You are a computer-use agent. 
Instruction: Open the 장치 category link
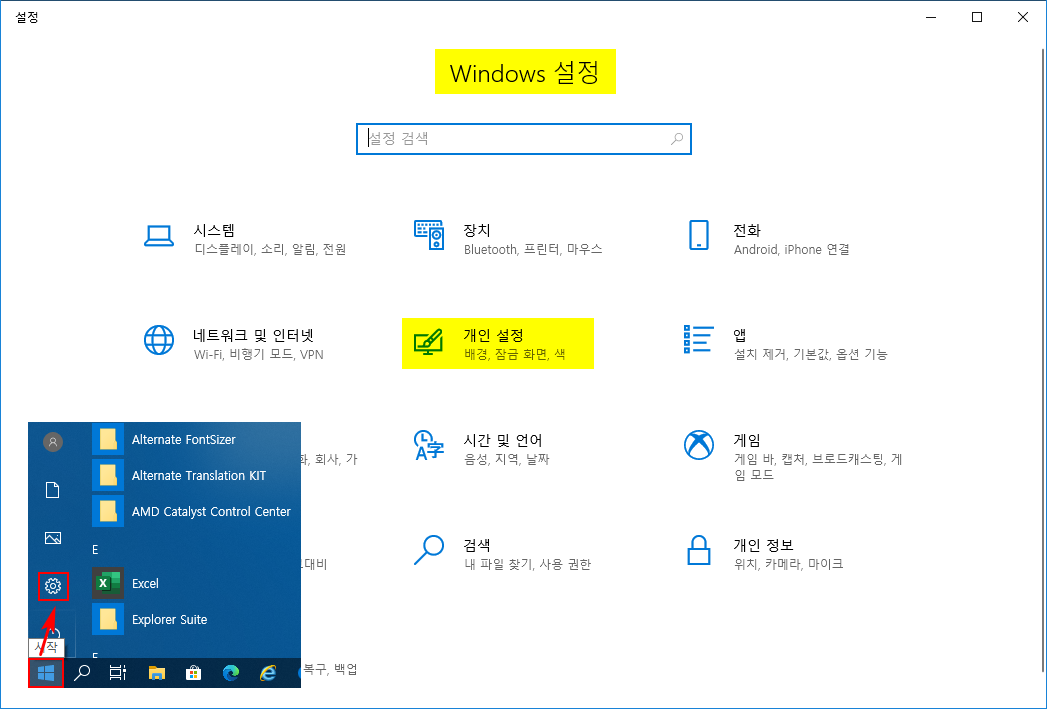pos(477,230)
